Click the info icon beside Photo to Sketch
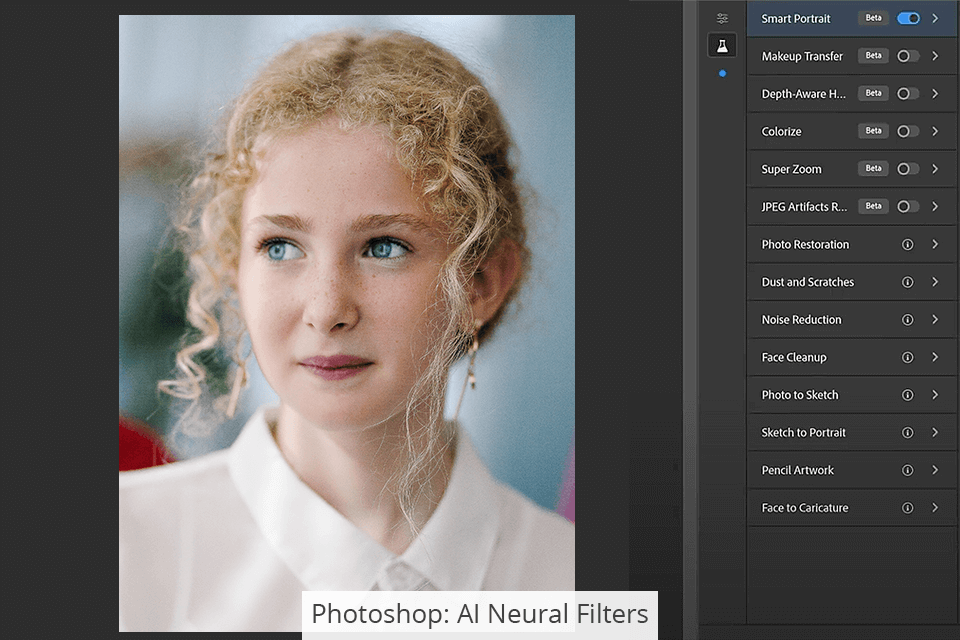 coord(907,395)
